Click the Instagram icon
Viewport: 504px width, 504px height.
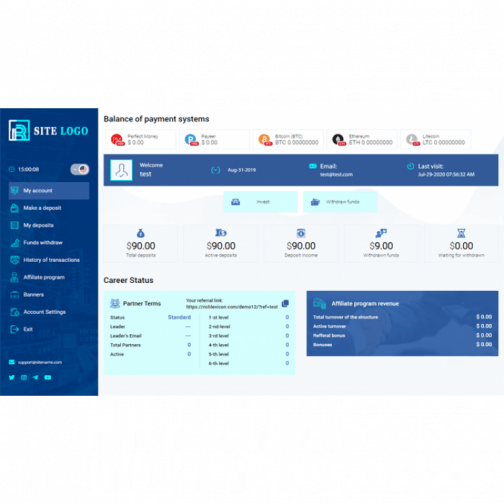[x=24, y=377]
